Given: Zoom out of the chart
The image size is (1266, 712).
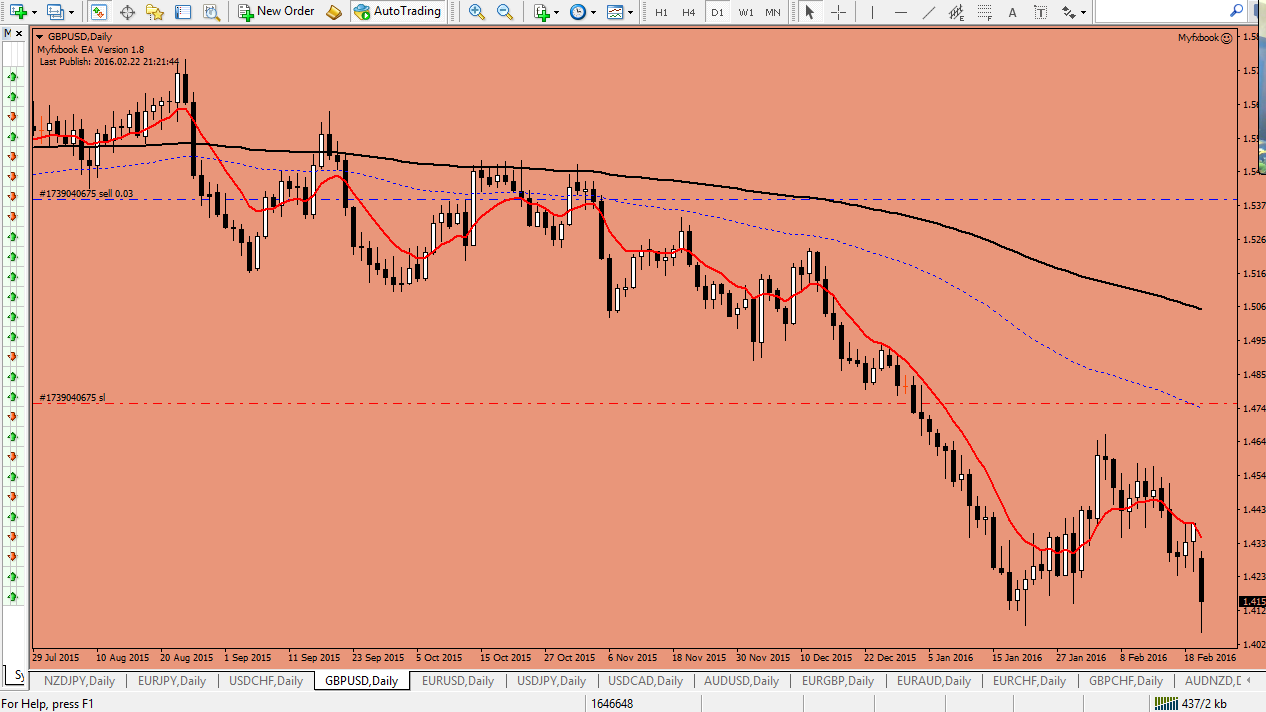Looking at the screenshot, I should (505, 12).
